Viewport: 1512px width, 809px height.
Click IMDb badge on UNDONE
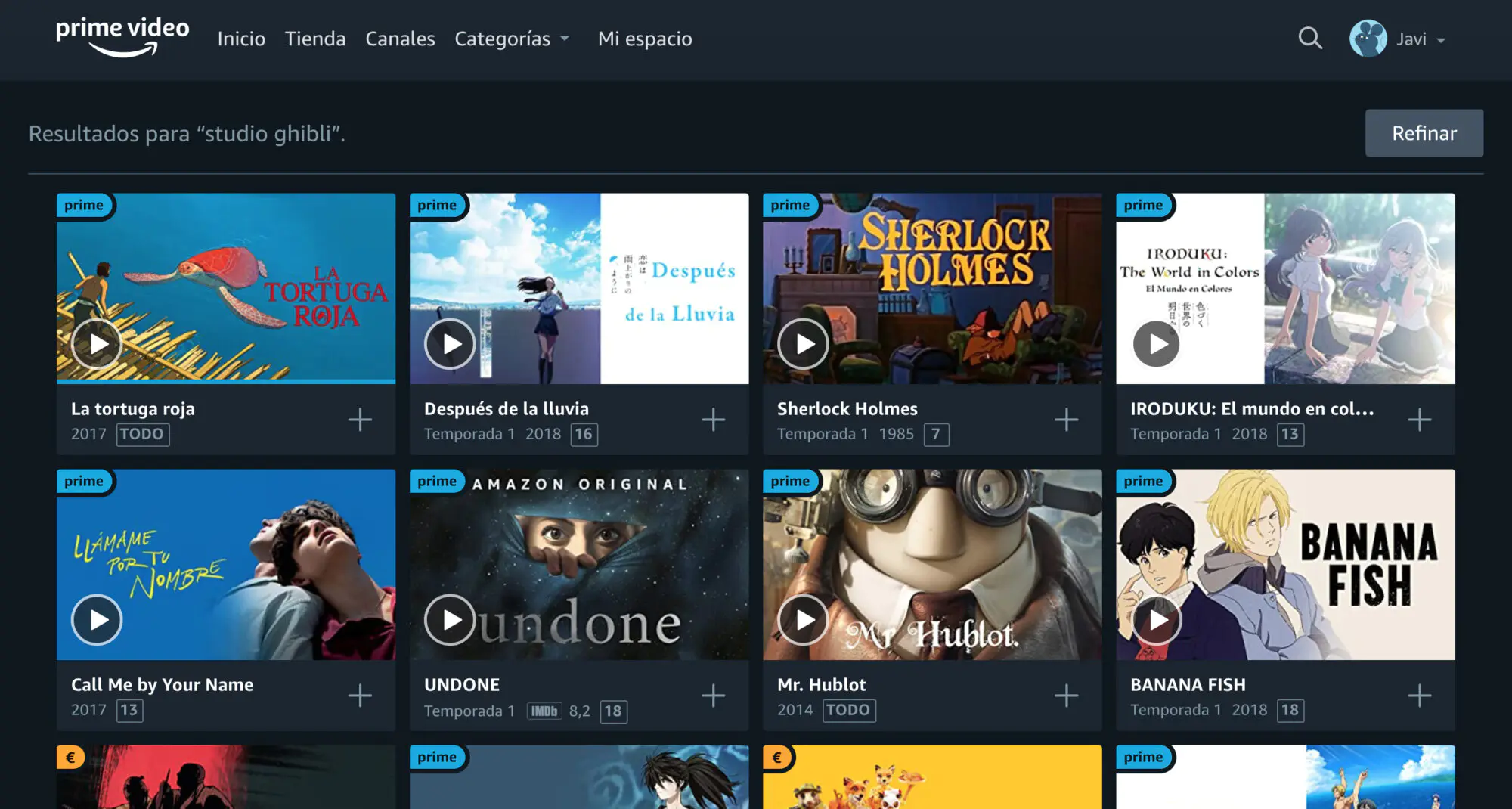coord(544,711)
